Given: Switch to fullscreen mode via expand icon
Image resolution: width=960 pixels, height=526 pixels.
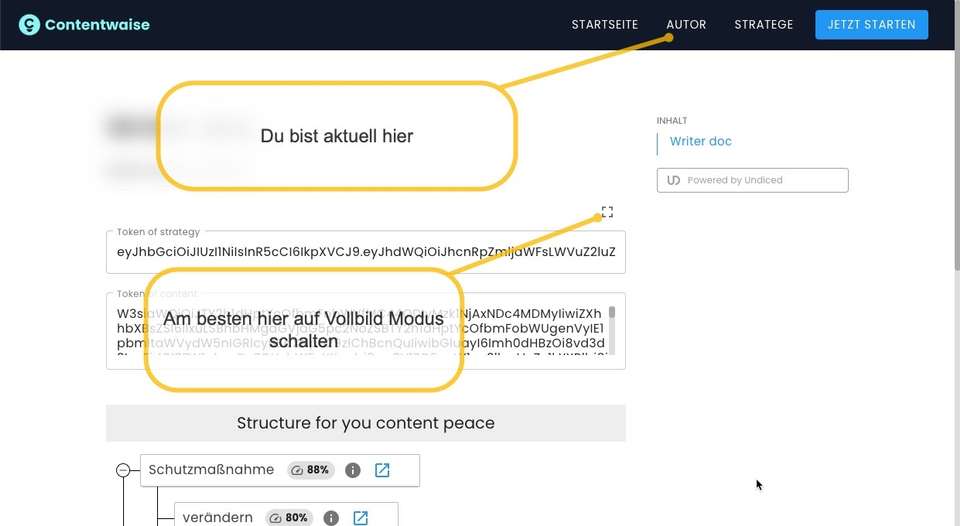Looking at the screenshot, I should (607, 212).
